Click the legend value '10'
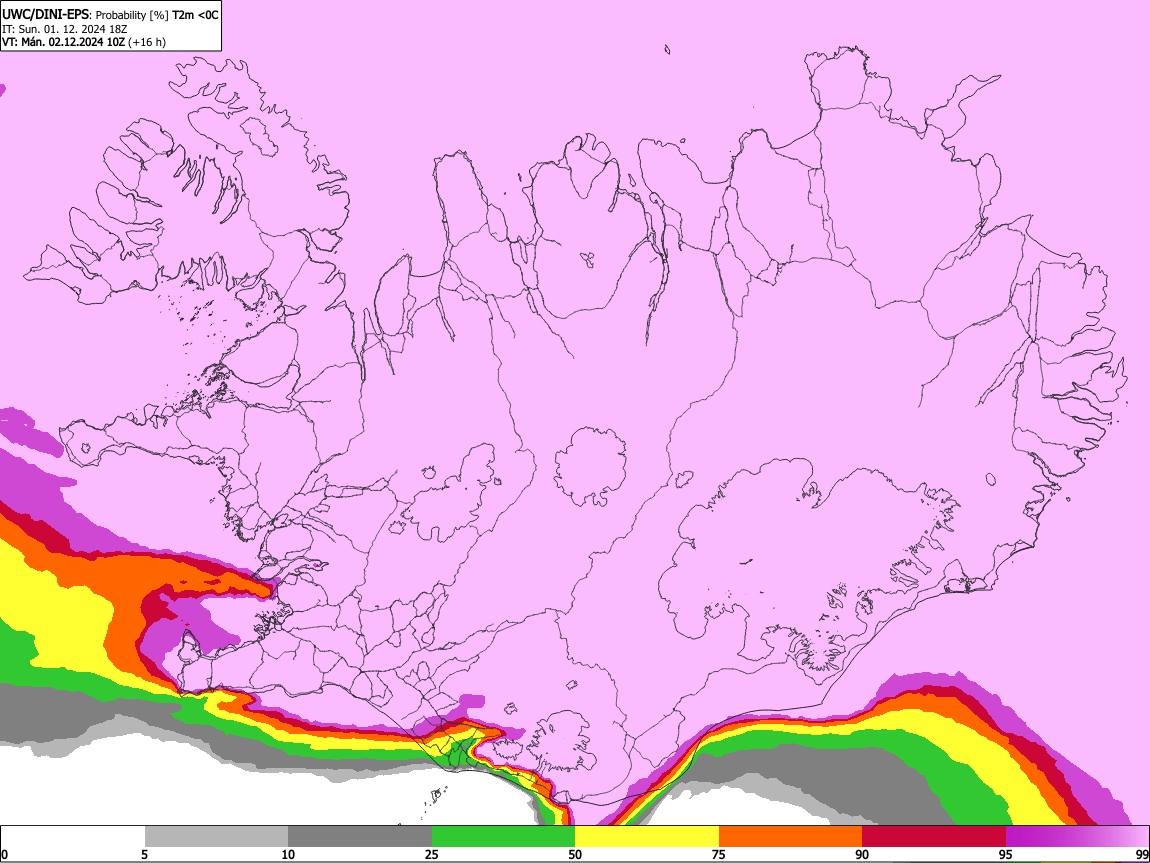The height and width of the screenshot is (863, 1150). click(288, 855)
